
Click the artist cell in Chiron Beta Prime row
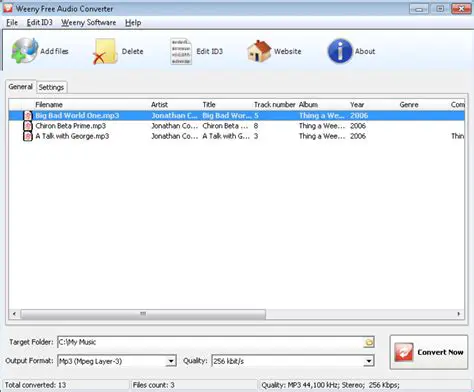(175, 126)
